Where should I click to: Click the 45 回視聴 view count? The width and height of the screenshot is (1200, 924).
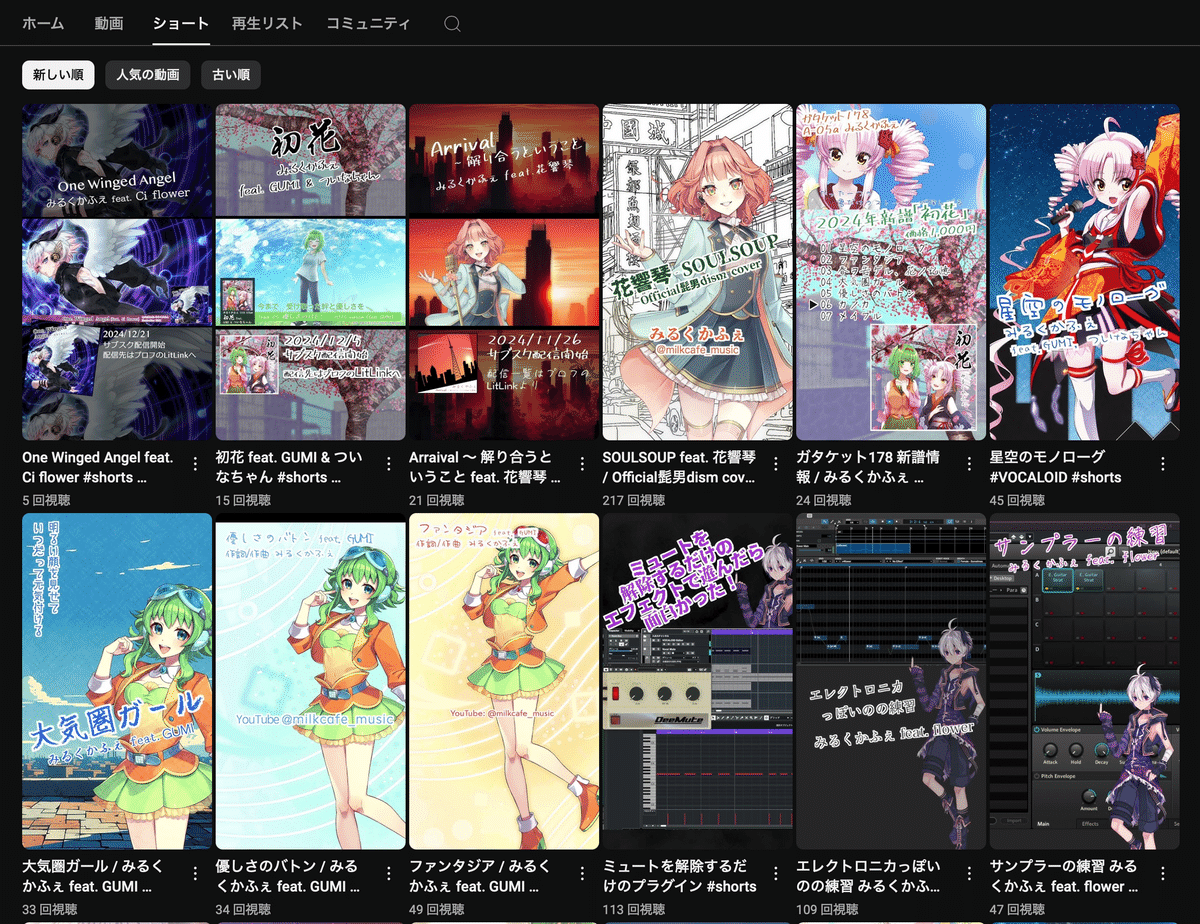pyautogui.click(x=1015, y=499)
